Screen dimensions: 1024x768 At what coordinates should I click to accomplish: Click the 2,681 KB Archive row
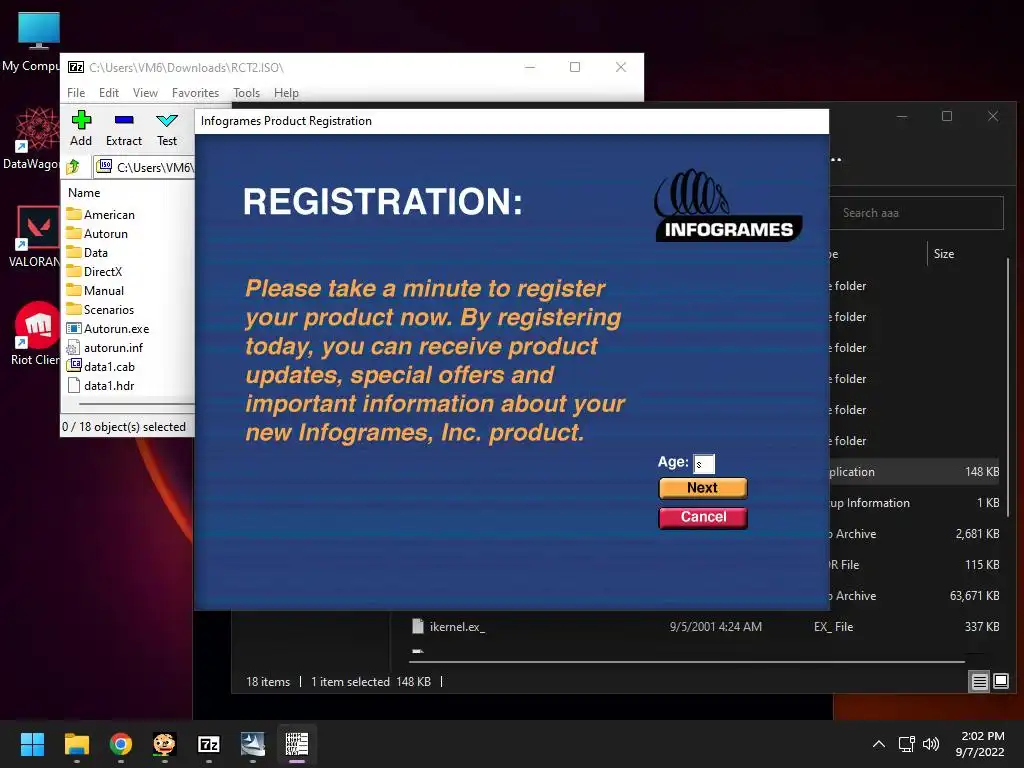914,534
